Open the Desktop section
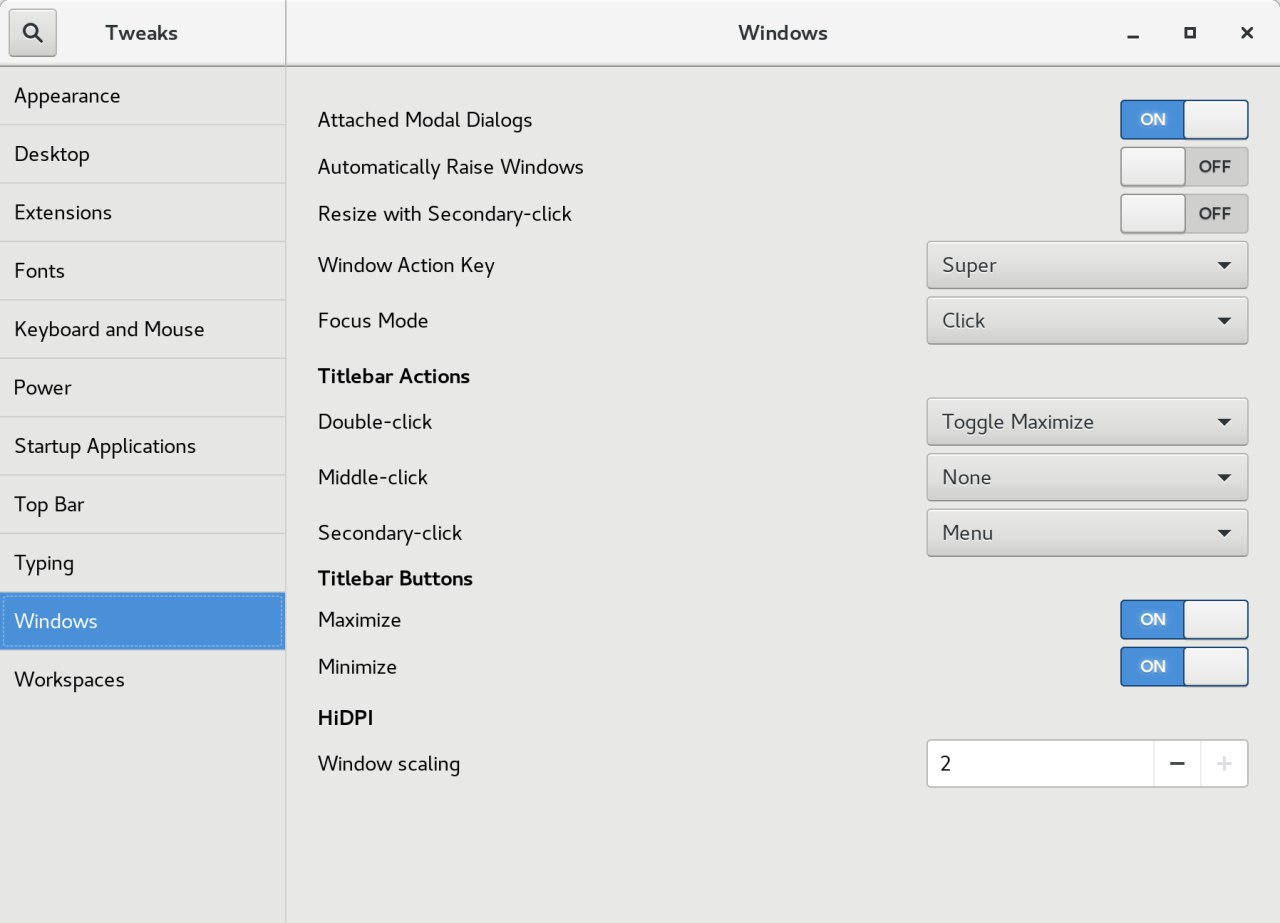Image resolution: width=1280 pixels, height=923 pixels. tap(142, 154)
